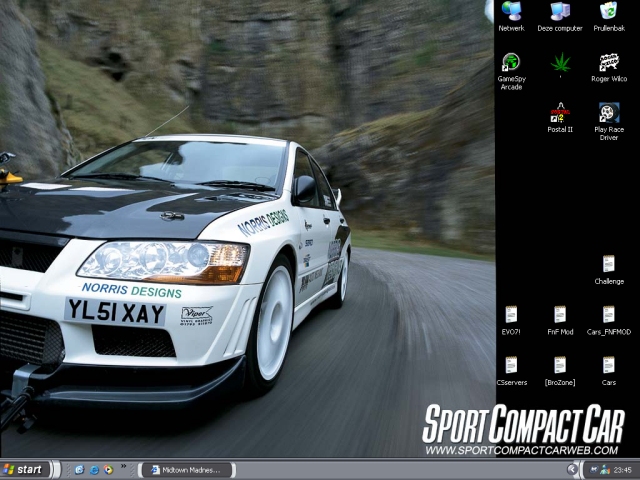Open the Deze computer icon

pyautogui.click(x=559, y=13)
